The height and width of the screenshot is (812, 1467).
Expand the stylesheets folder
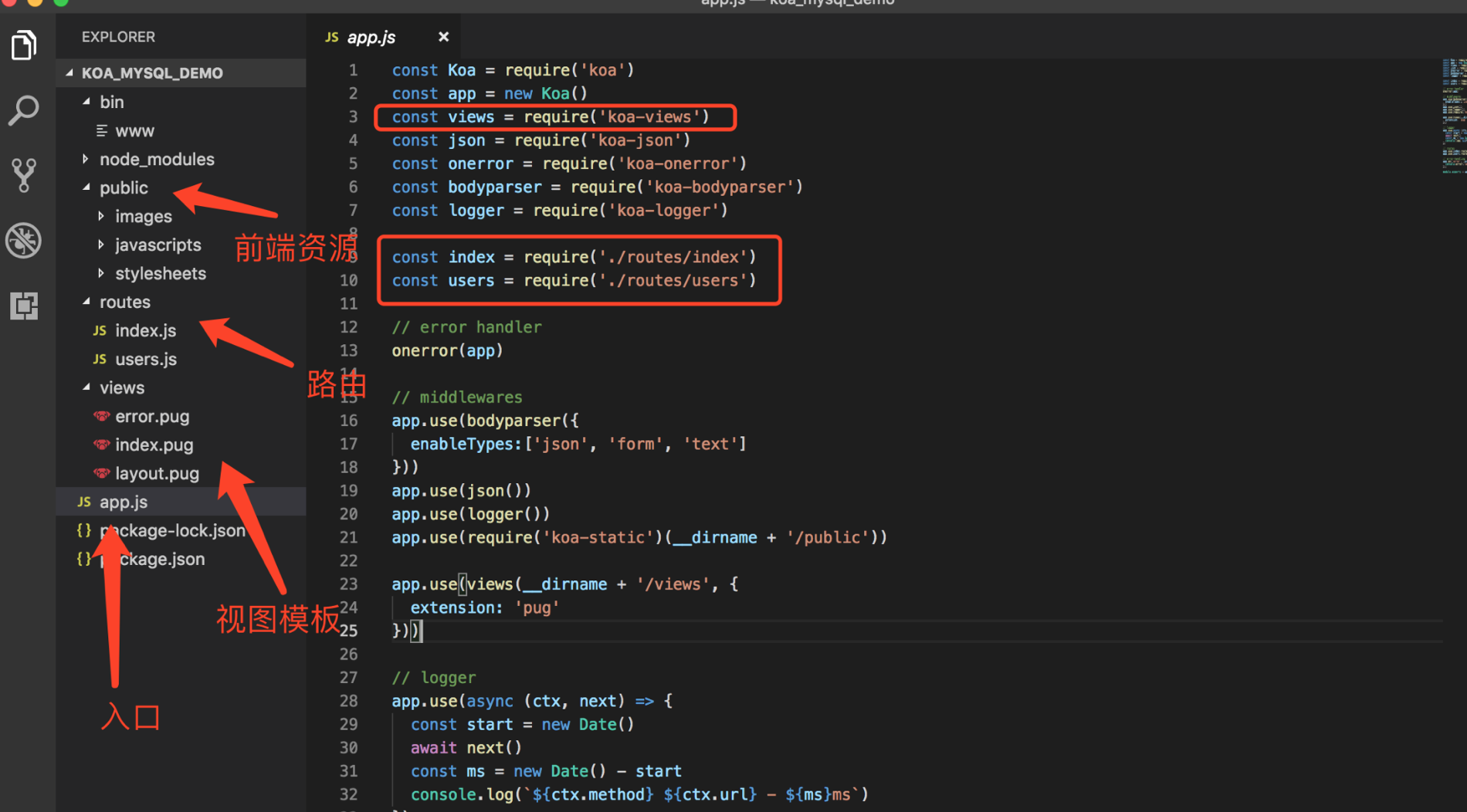101,273
